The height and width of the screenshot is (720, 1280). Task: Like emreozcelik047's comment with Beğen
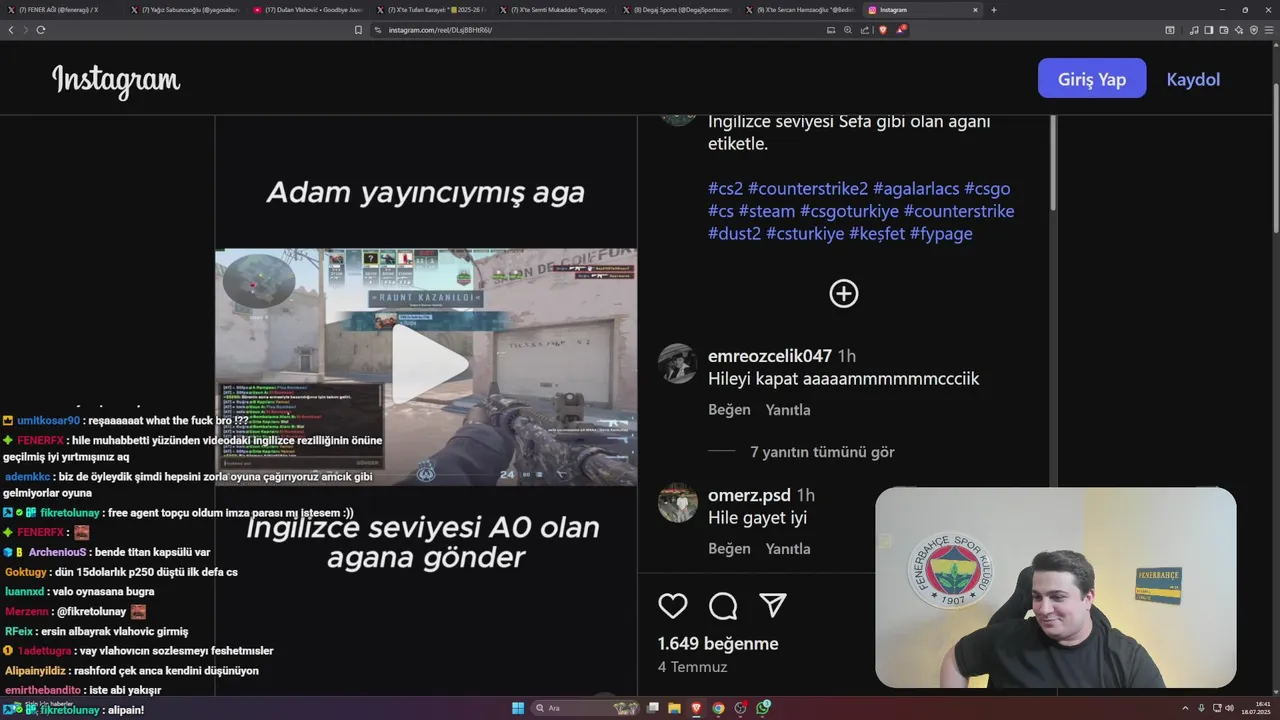pos(729,410)
